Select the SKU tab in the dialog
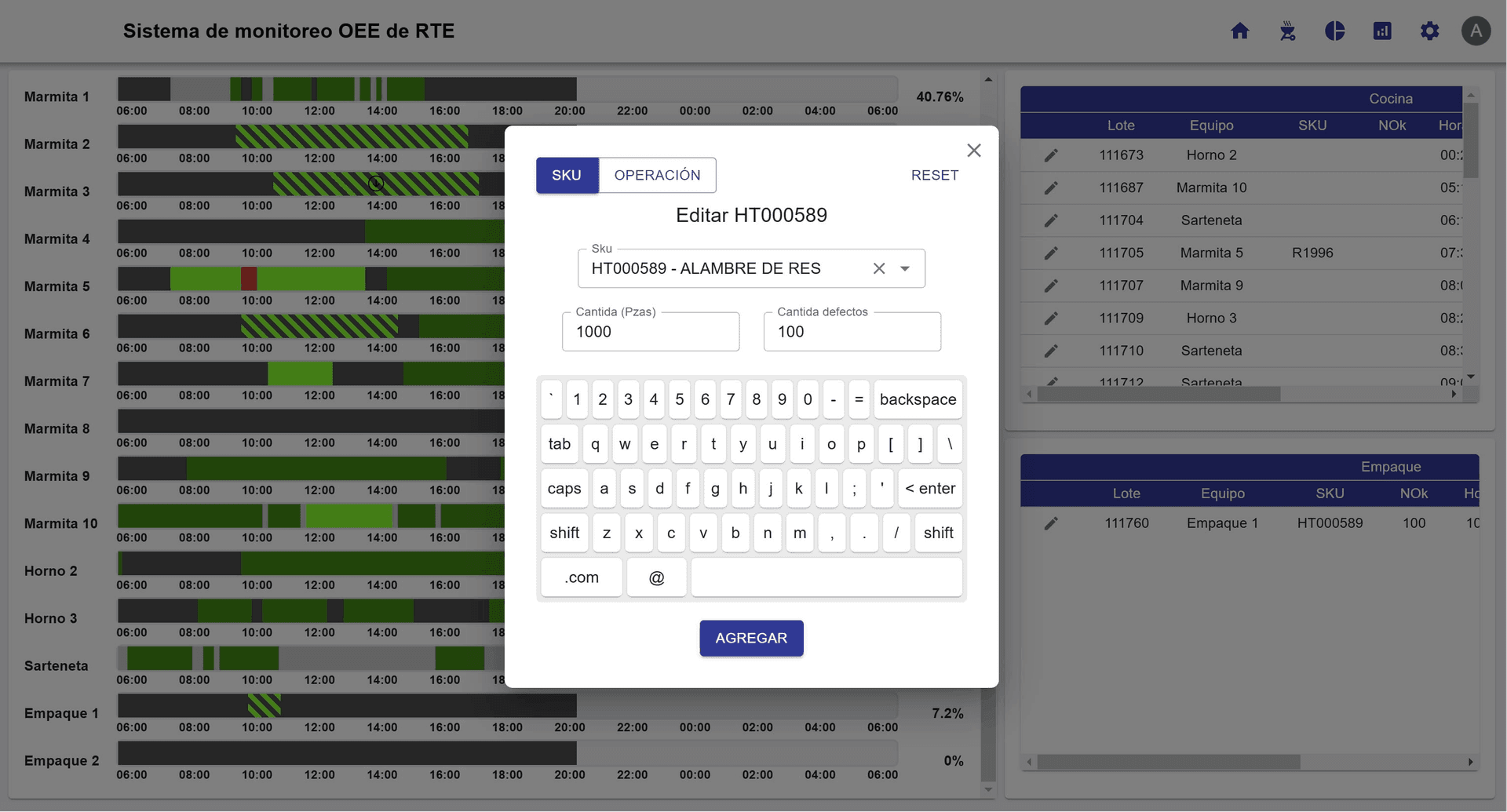Screen dimensions: 1507x812 [x=567, y=175]
